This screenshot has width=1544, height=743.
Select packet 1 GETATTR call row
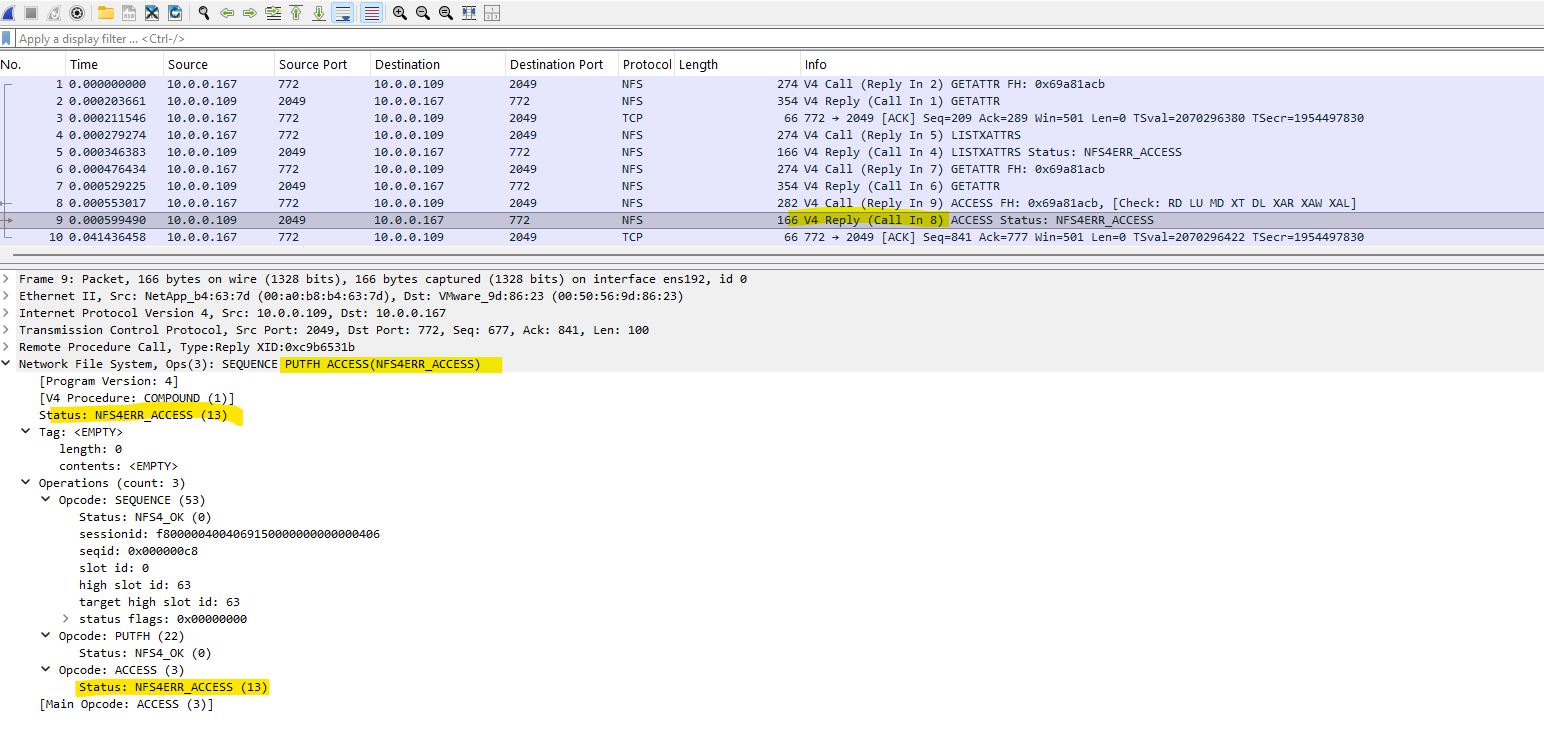pos(772,84)
